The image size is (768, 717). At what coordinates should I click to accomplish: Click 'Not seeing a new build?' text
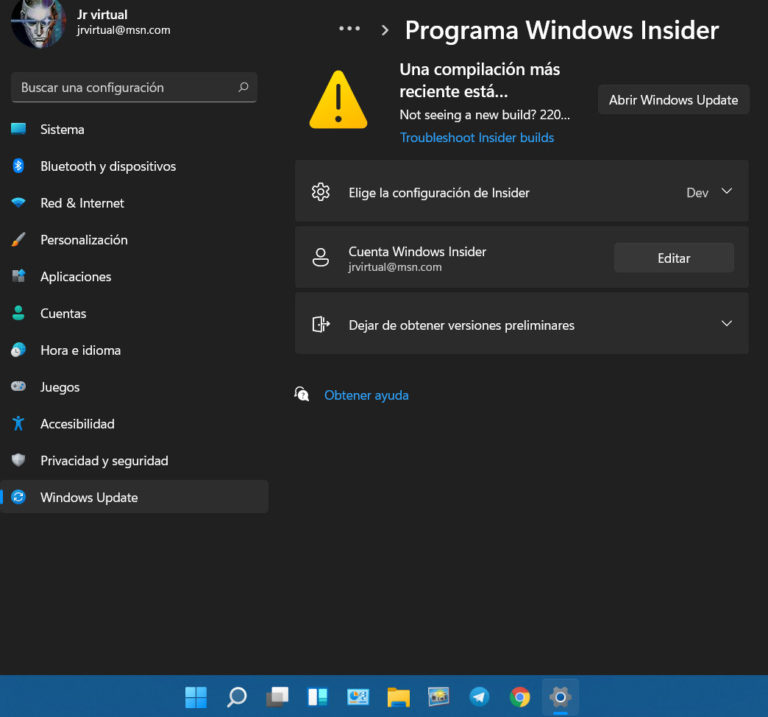click(x=468, y=115)
